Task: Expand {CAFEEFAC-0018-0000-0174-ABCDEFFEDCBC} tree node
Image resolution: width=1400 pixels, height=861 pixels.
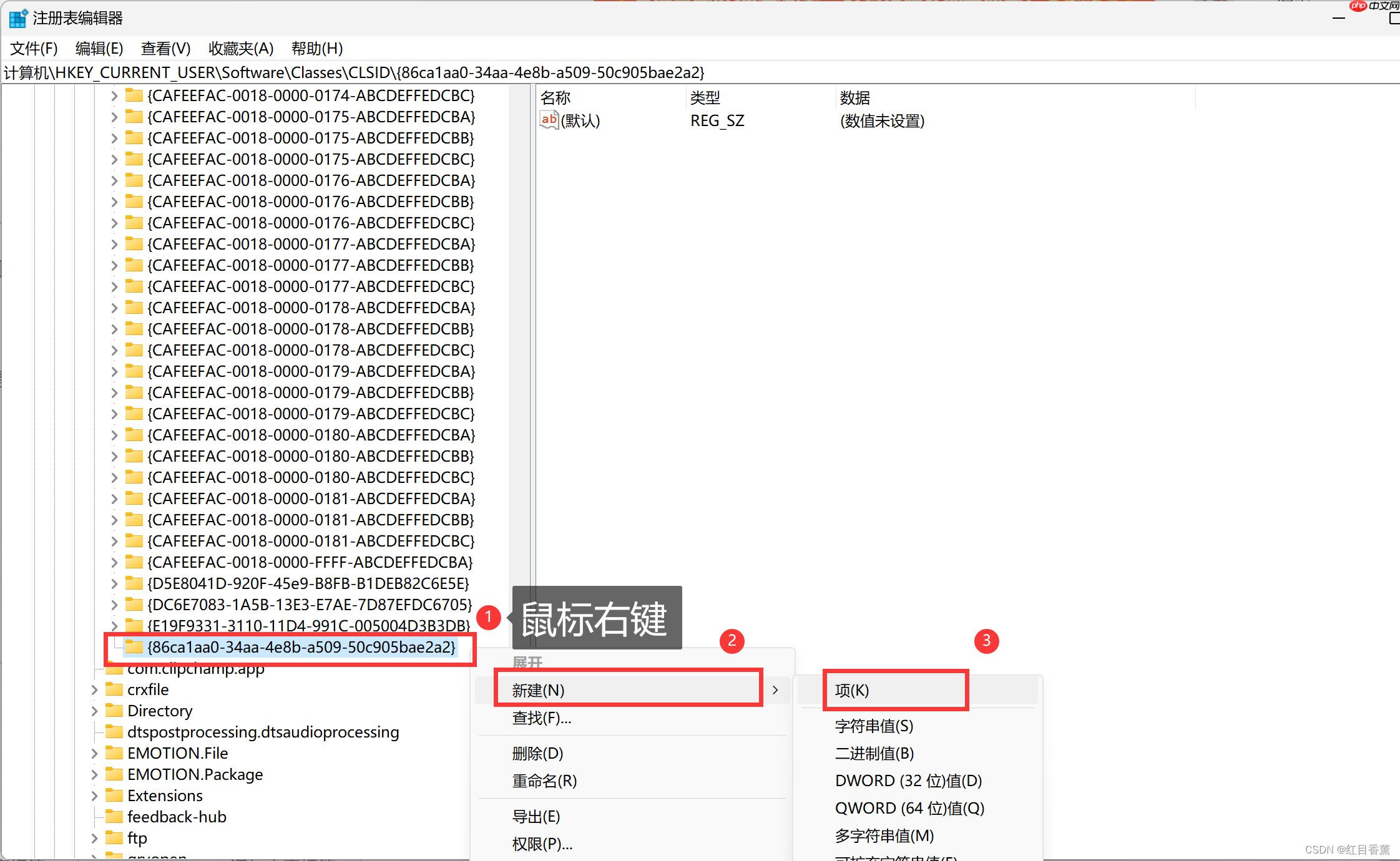Action: click(x=114, y=96)
